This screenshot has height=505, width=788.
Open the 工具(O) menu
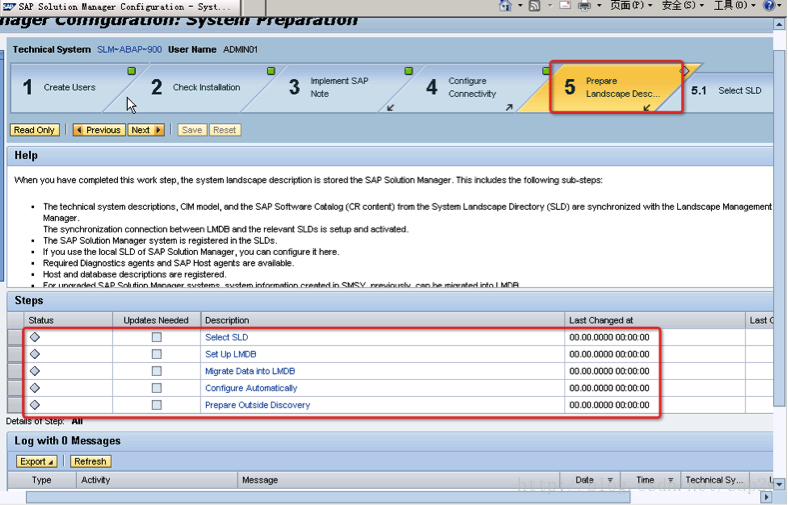pyautogui.click(x=734, y=6)
